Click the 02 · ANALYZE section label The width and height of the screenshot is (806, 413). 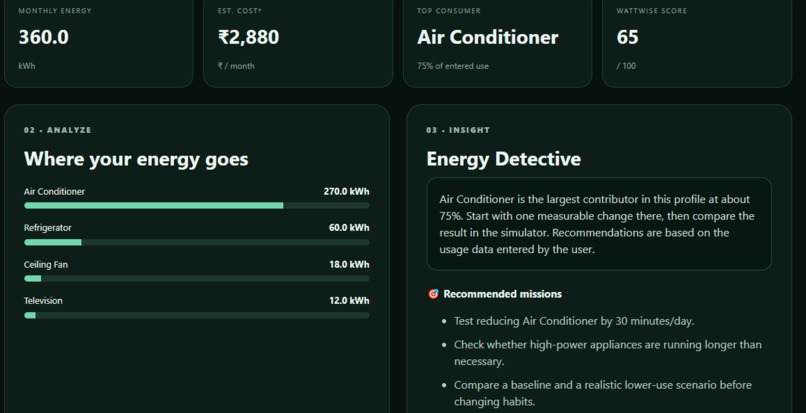(58, 130)
